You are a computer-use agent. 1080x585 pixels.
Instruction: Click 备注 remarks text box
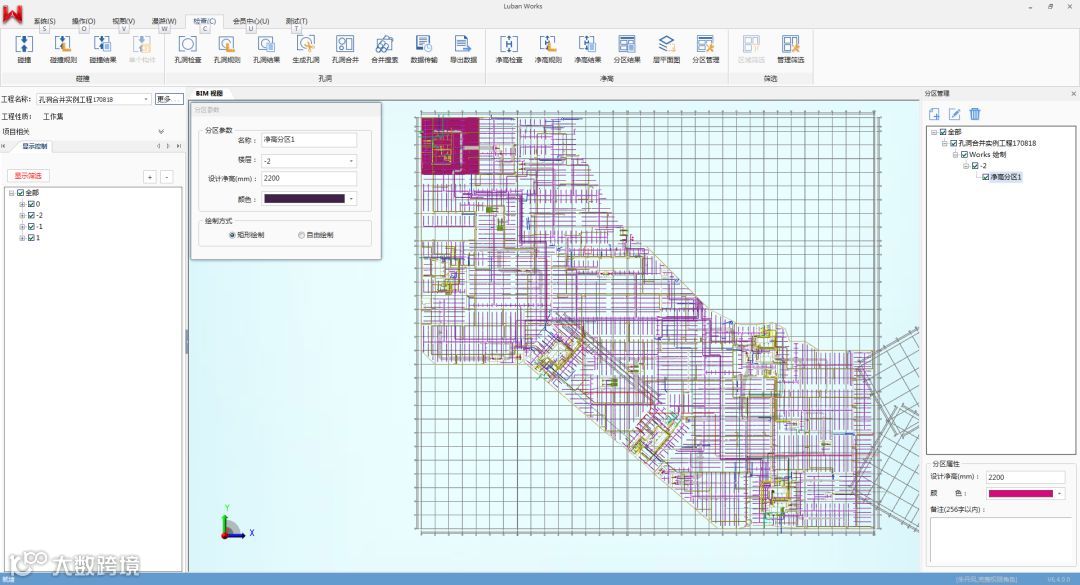point(1000,542)
